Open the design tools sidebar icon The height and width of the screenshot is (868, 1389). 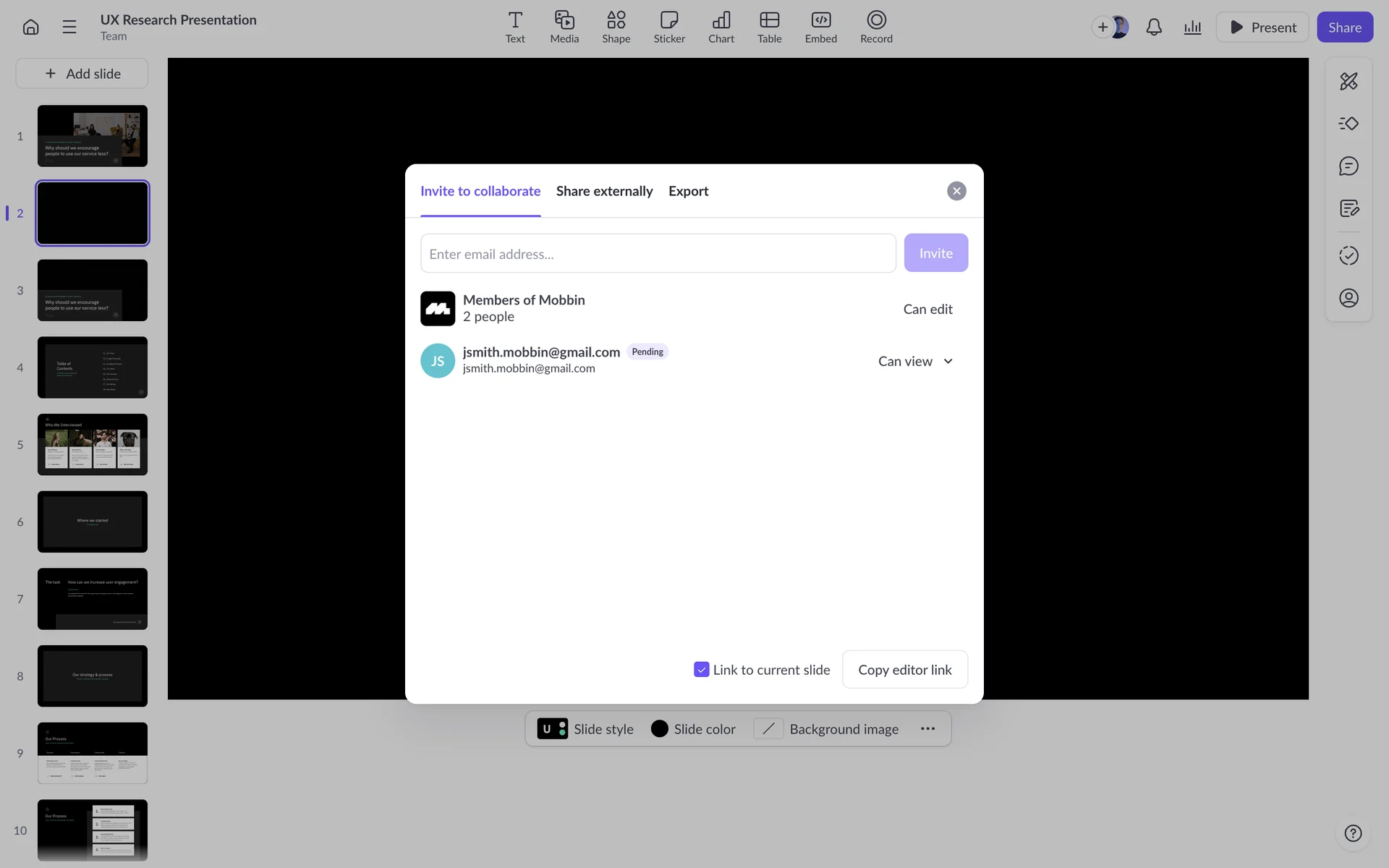point(1348,81)
